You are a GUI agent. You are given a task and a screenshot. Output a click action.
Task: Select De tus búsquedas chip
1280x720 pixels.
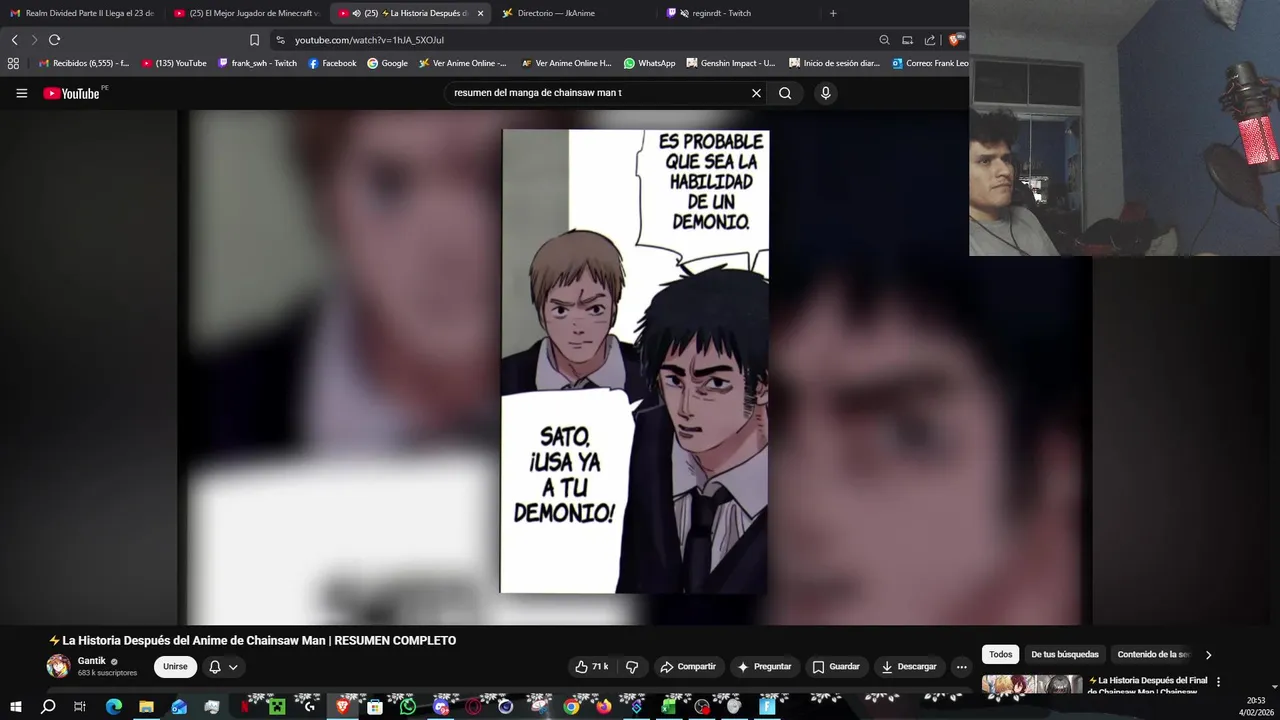[1065, 655]
